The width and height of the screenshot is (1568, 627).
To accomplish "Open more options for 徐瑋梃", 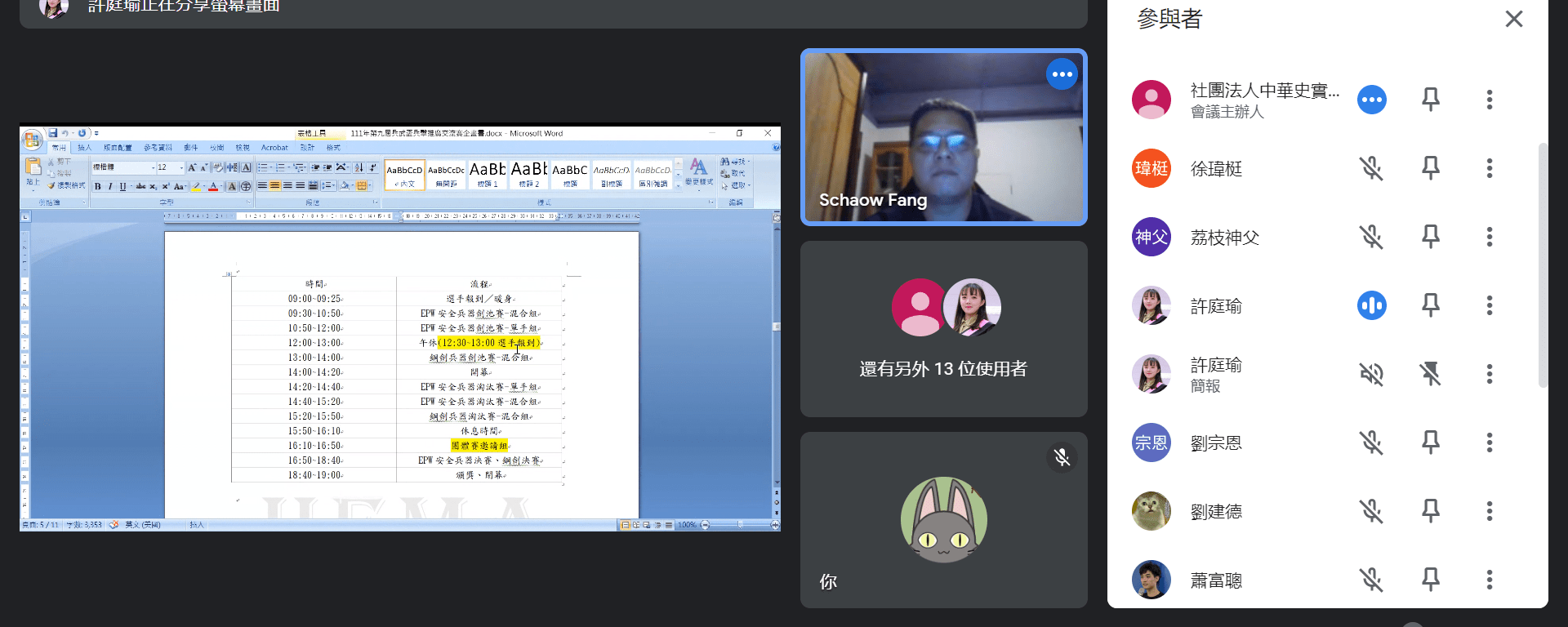I will point(1489,168).
